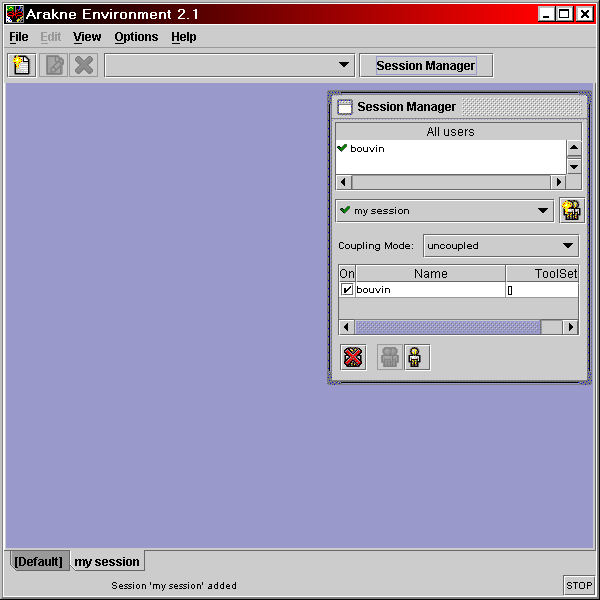Toggle the On checkbox for bouvin
The height and width of the screenshot is (600, 600).
pyautogui.click(x=347, y=290)
